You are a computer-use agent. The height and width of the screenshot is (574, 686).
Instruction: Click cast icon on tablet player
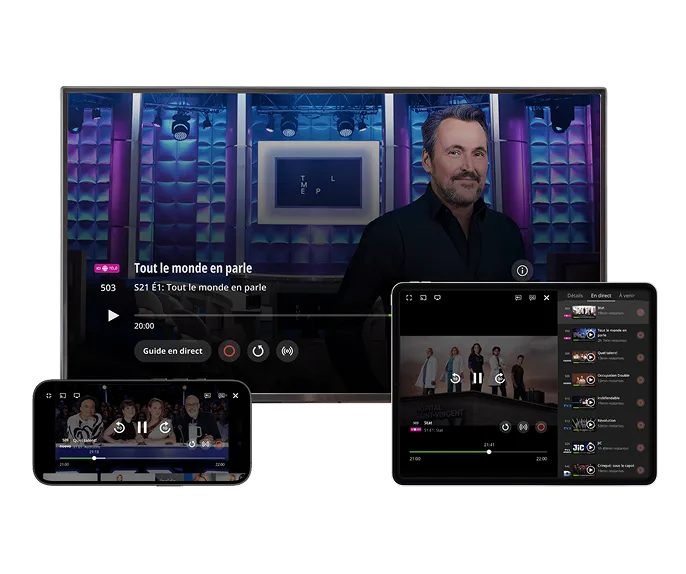423,298
